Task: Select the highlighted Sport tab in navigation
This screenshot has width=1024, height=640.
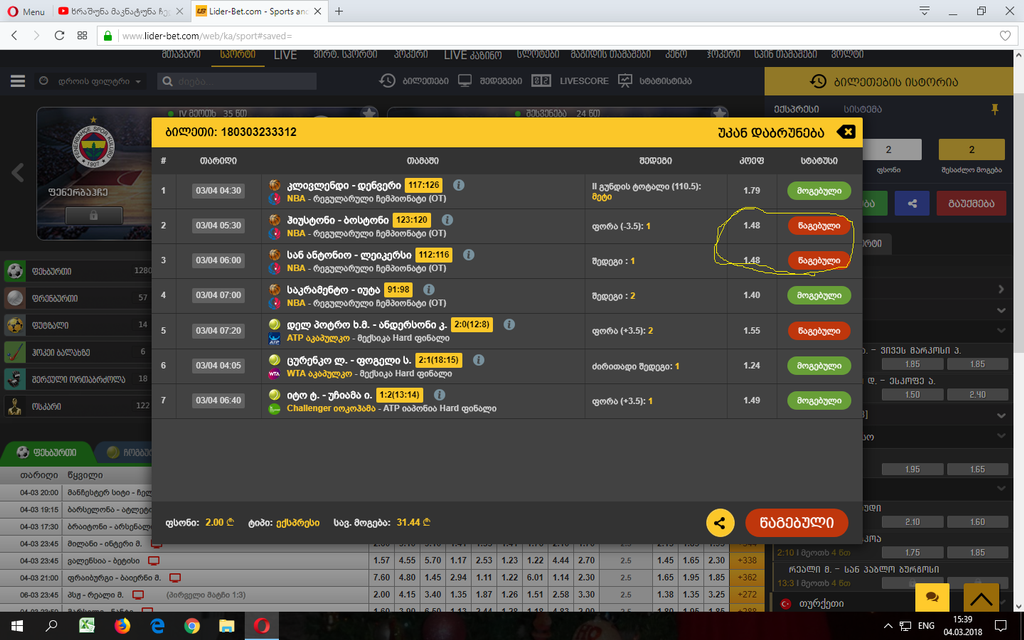Action: tap(238, 56)
